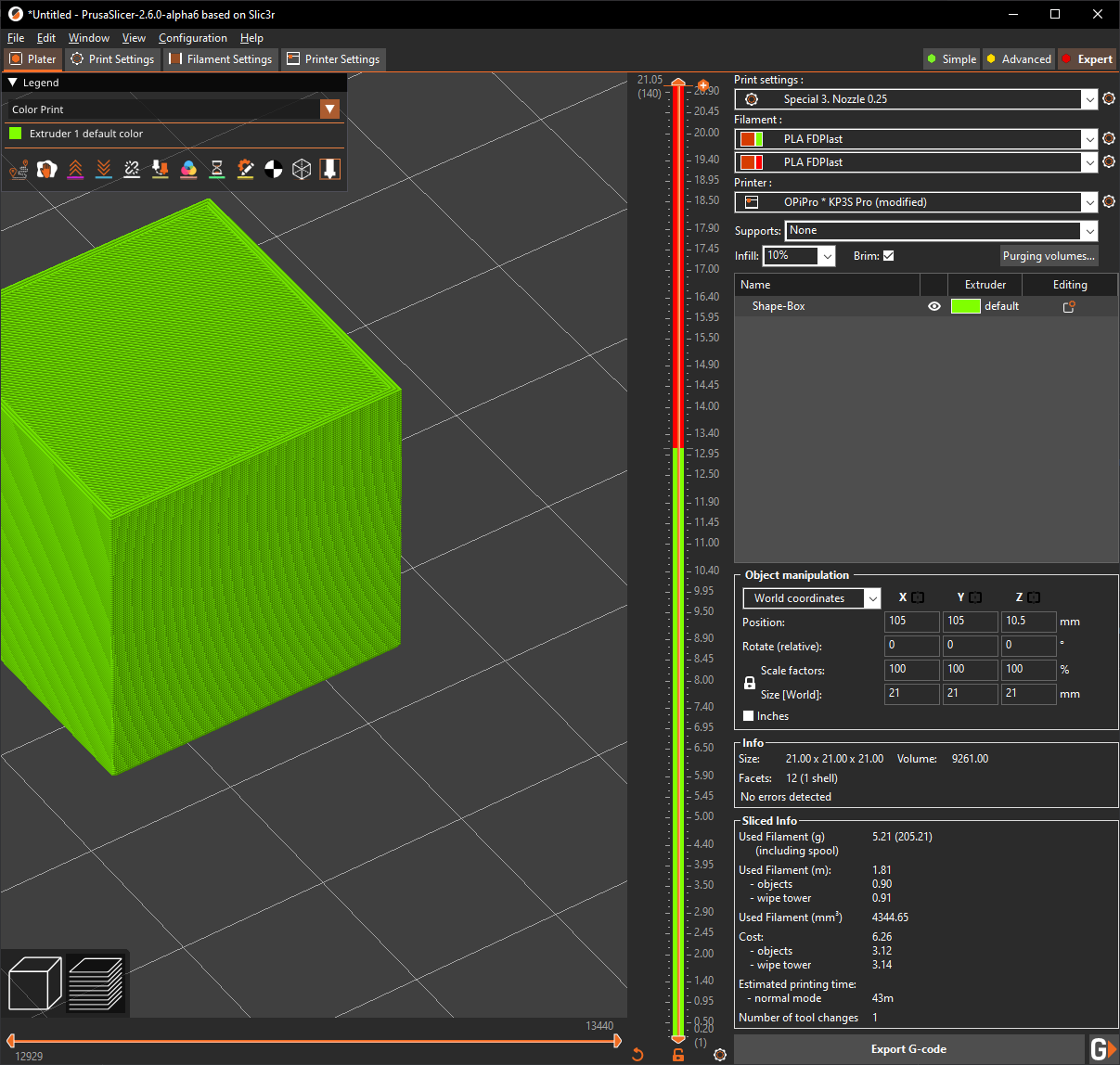Open printer profile settings via its gear icon
This screenshot has width=1120, height=1065.
coord(1109,201)
